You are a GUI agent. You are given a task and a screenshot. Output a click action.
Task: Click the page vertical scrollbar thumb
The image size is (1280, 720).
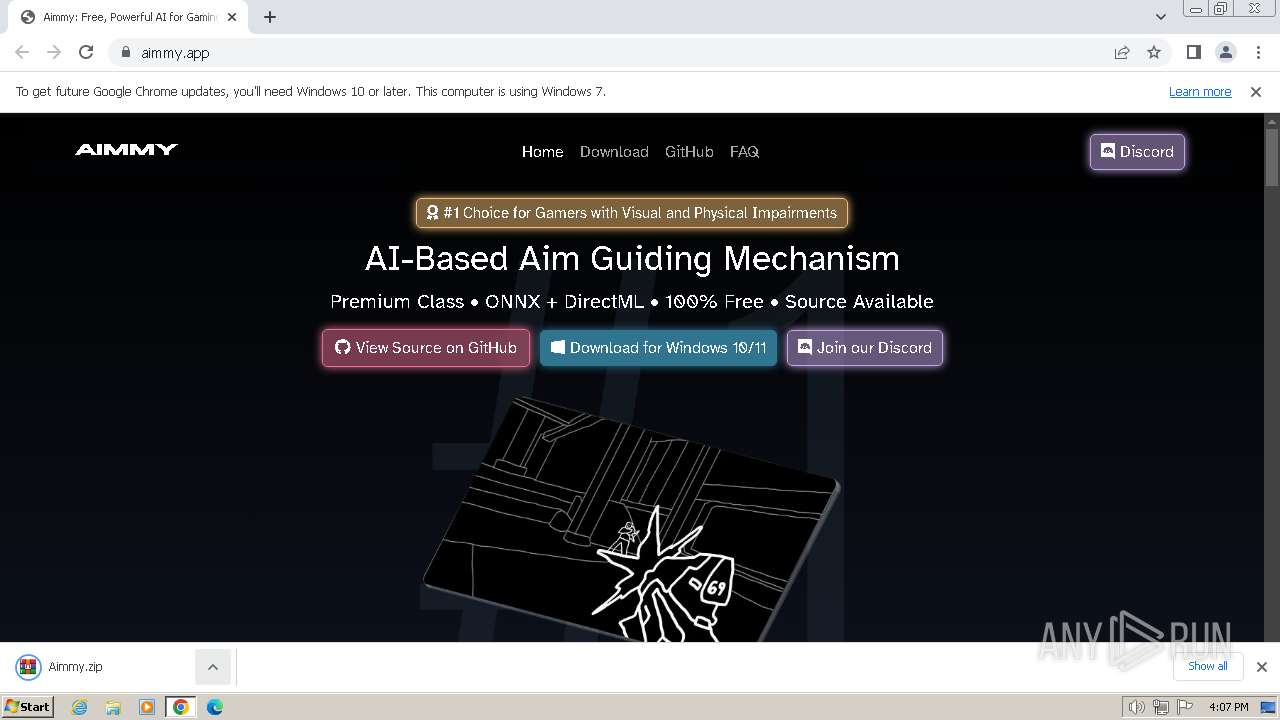1272,158
